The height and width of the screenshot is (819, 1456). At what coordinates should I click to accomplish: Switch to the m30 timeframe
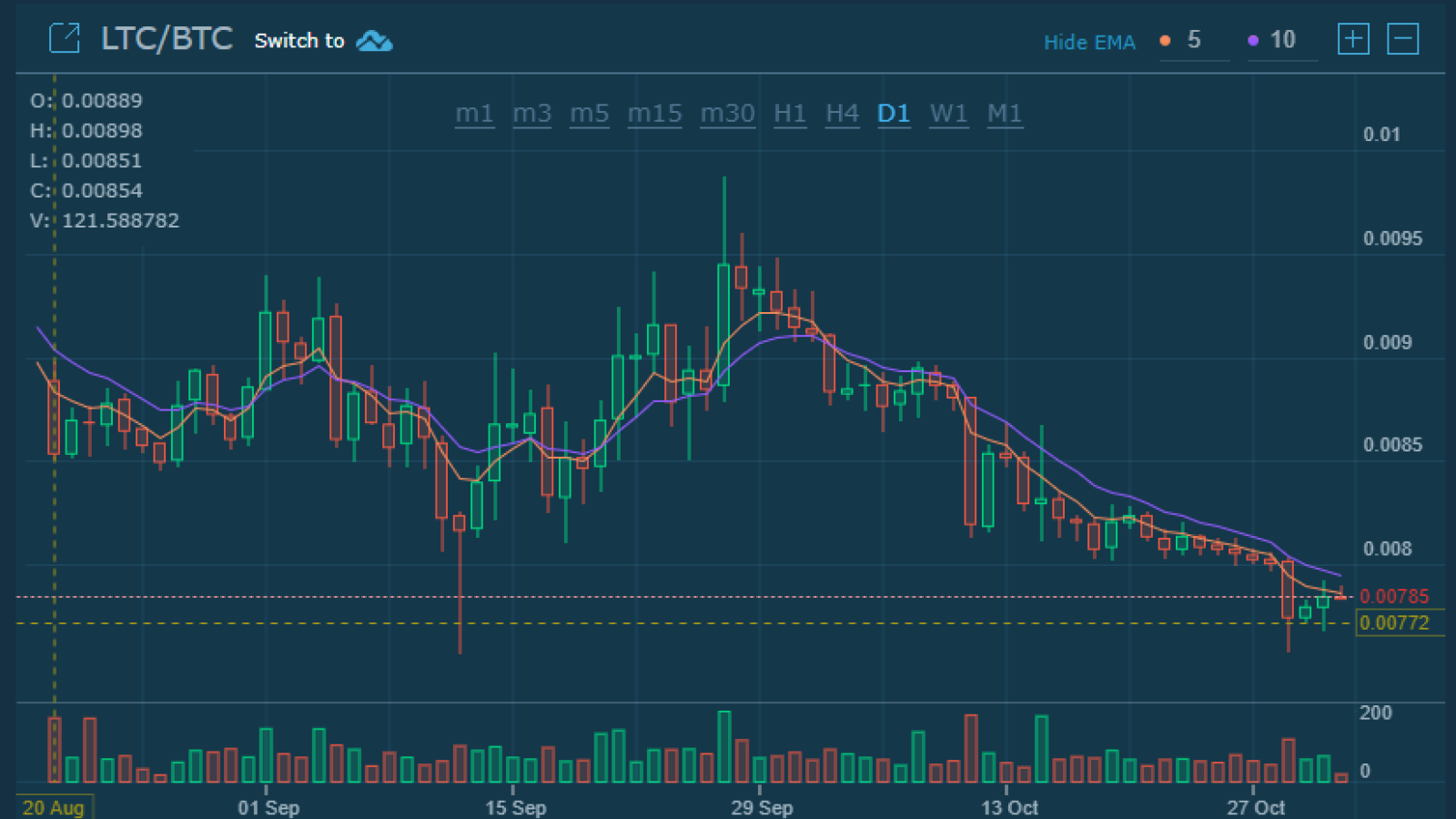coord(727,114)
